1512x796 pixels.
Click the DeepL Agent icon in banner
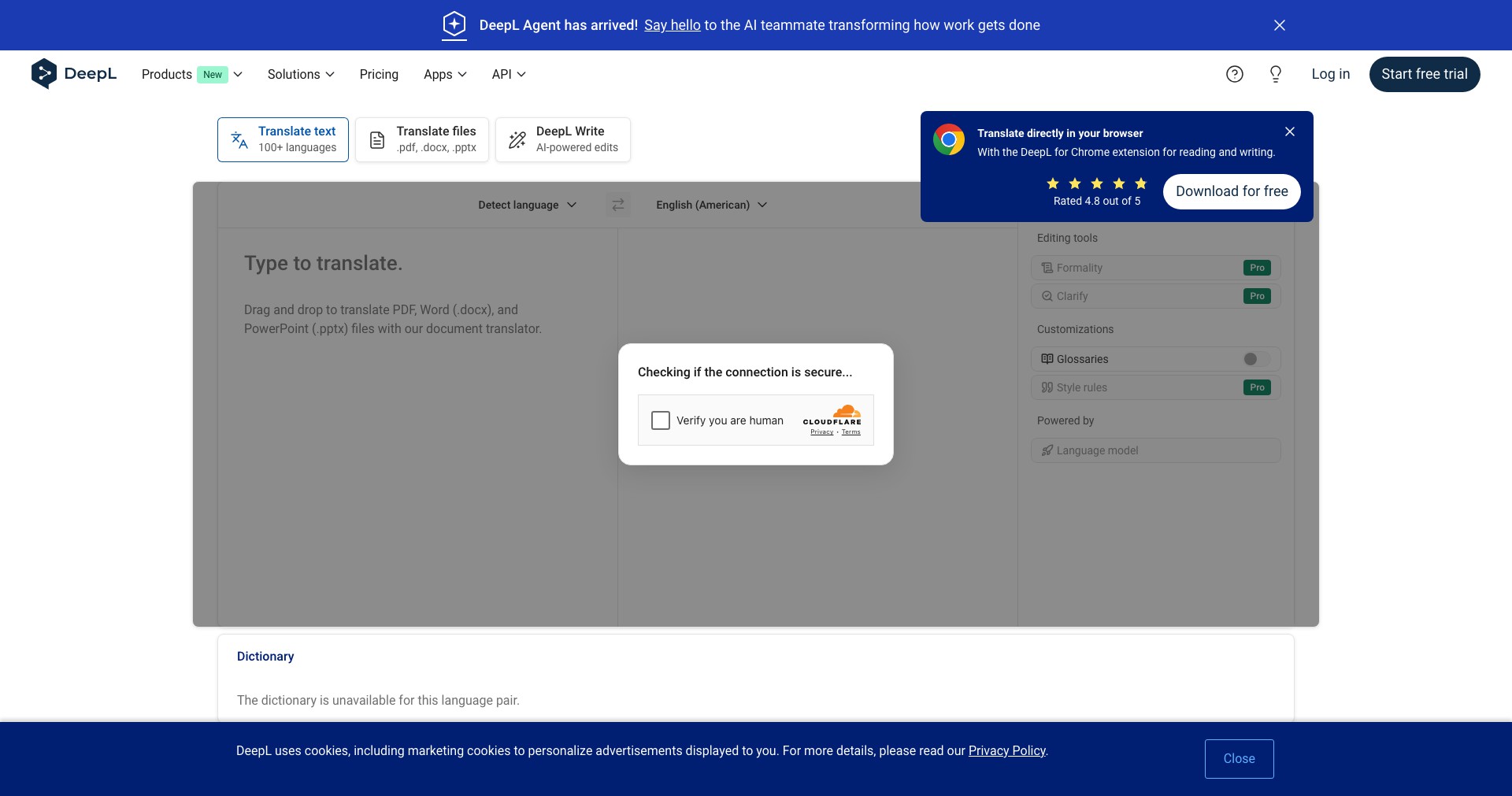pyautogui.click(x=454, y=24)
